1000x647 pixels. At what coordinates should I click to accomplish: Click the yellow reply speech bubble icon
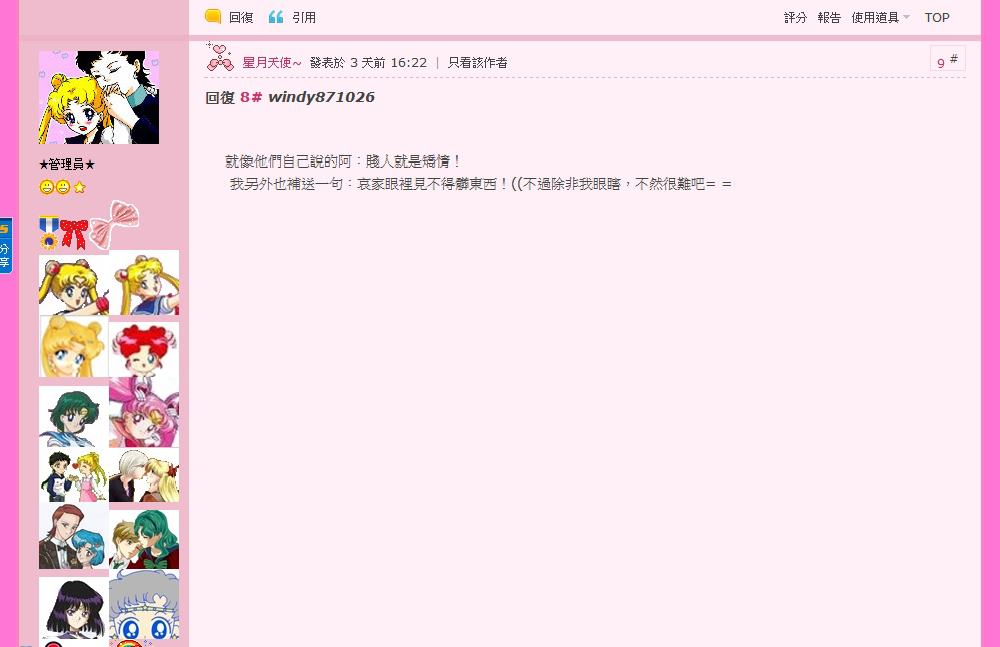[x=213, y=17]
